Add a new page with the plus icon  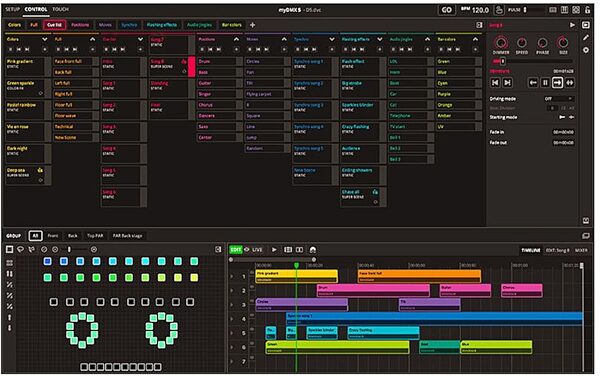pyautogui.click(x=253, y=25)
